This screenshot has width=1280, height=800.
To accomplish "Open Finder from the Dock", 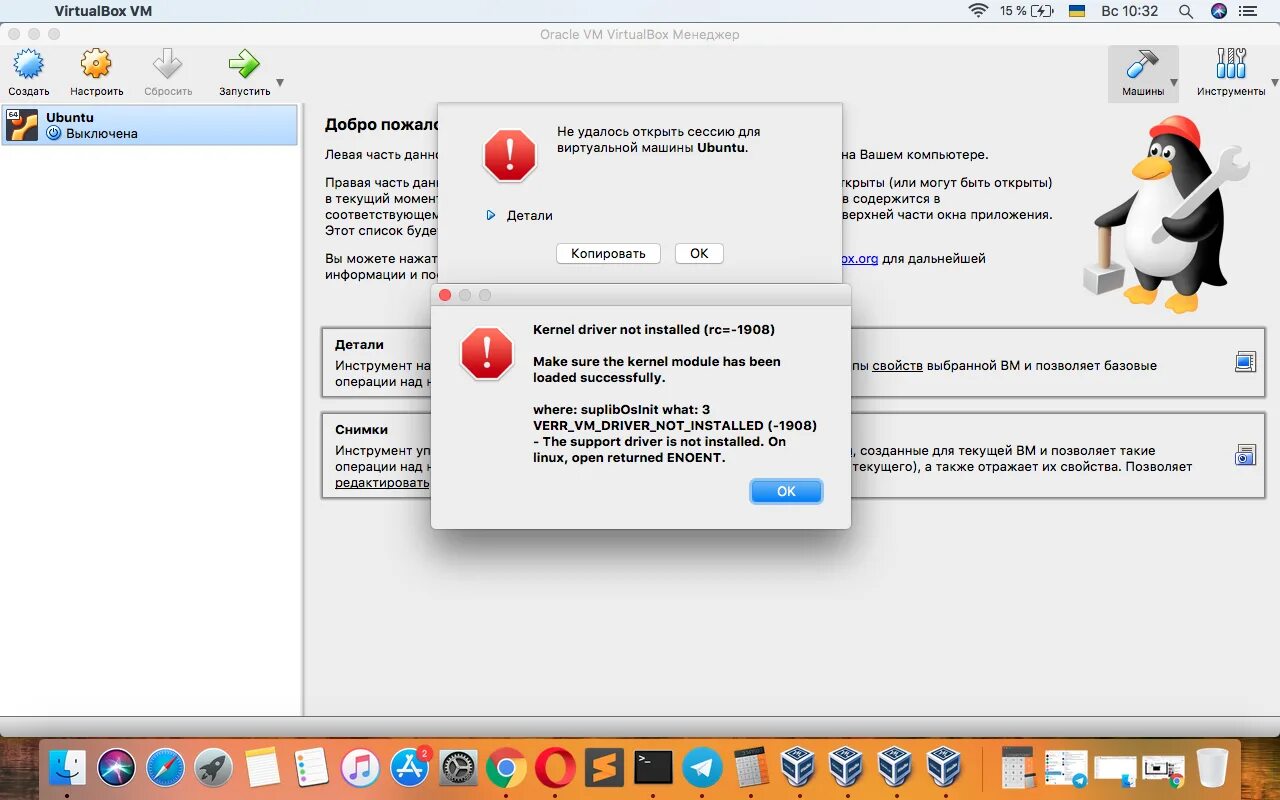I will tap(68, 767).
